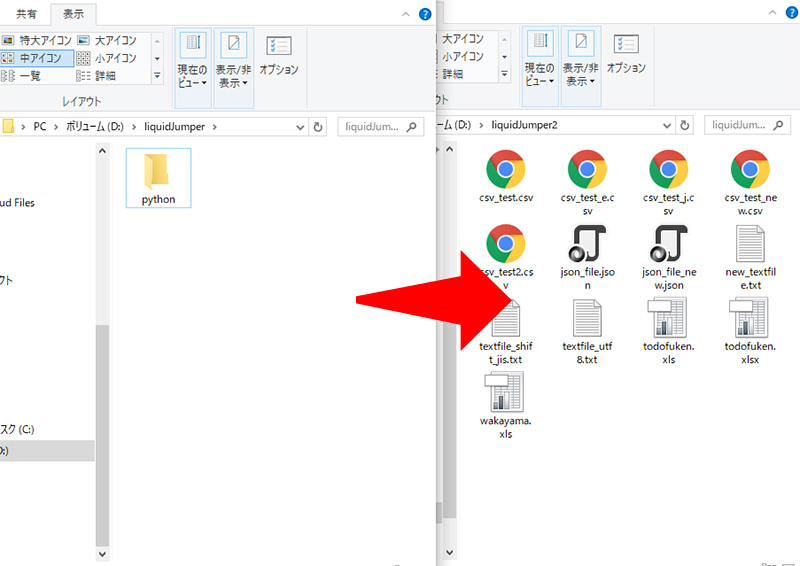800x566 pixels.
Task: Open 表示/非表示 dropdown in left window
Action: point(234,68)
